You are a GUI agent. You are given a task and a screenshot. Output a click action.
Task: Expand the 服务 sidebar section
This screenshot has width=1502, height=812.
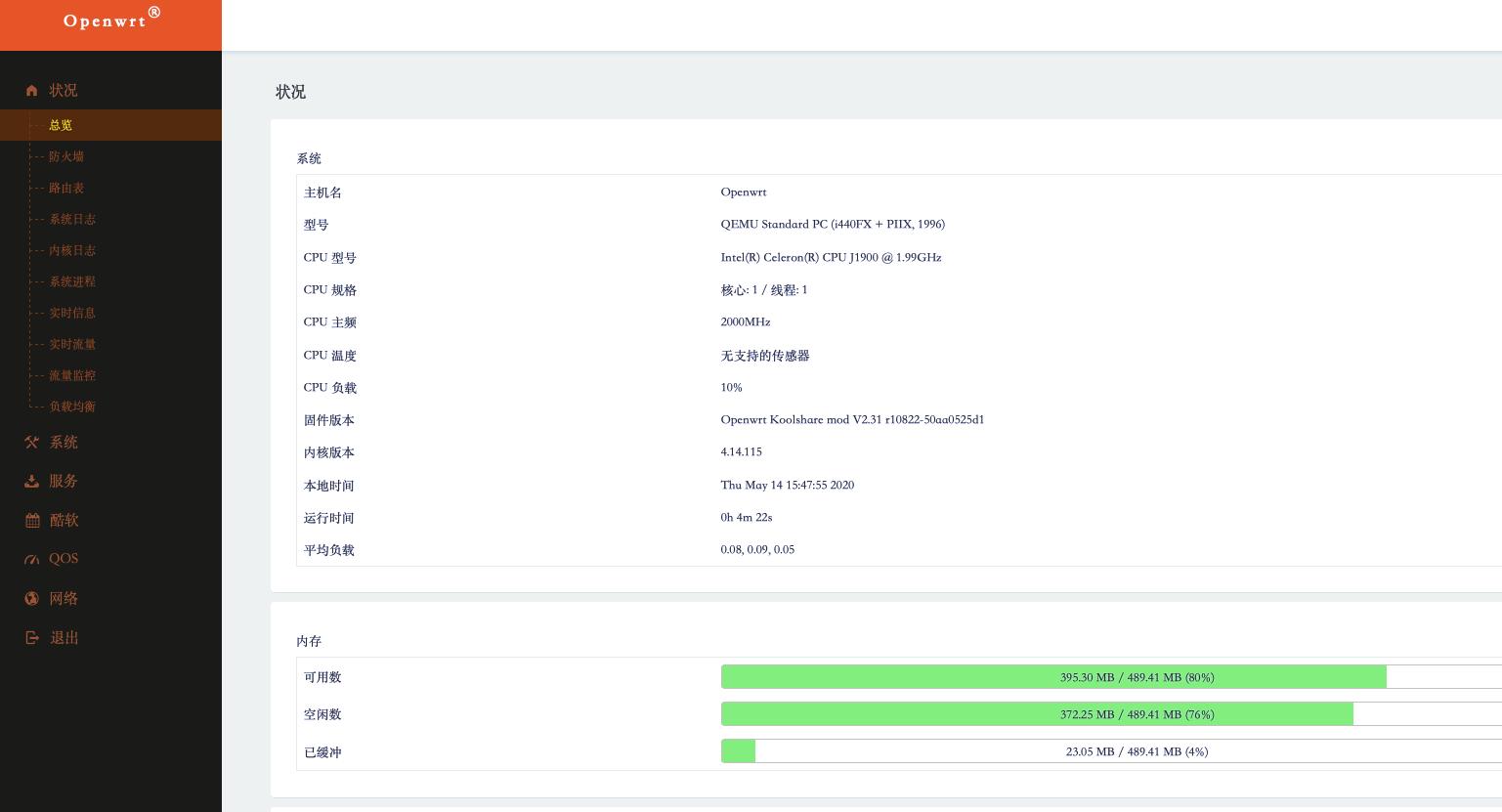64,482
